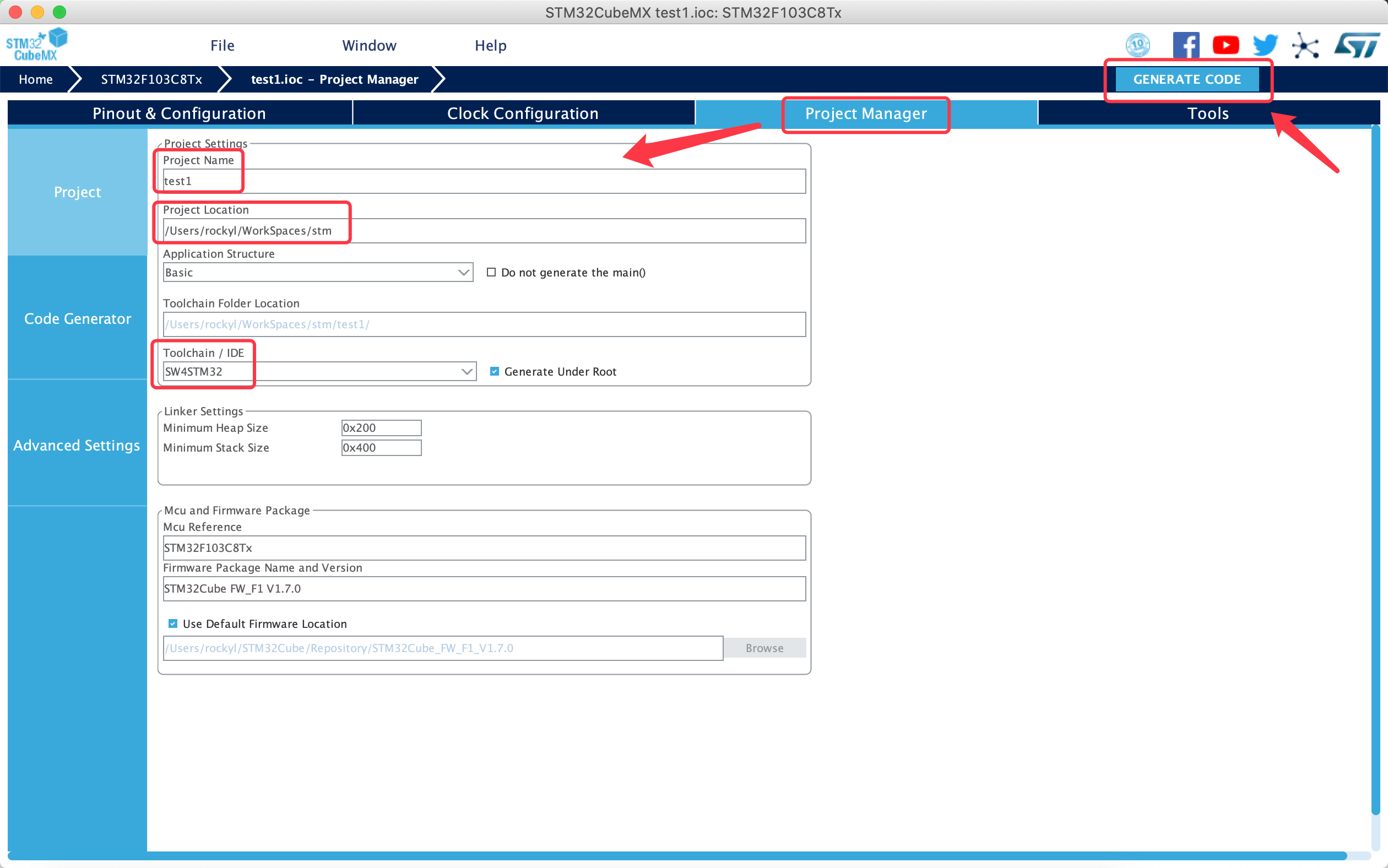
Task: Switch to Clock Configuration tab
Action: point(523,113)
